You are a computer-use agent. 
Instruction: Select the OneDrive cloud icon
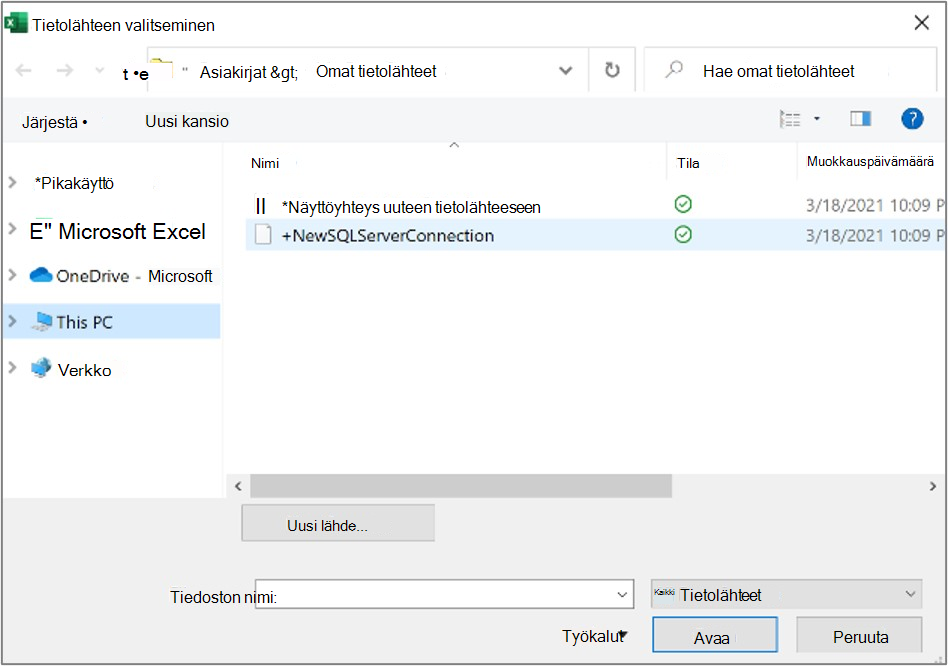[41, 276]
